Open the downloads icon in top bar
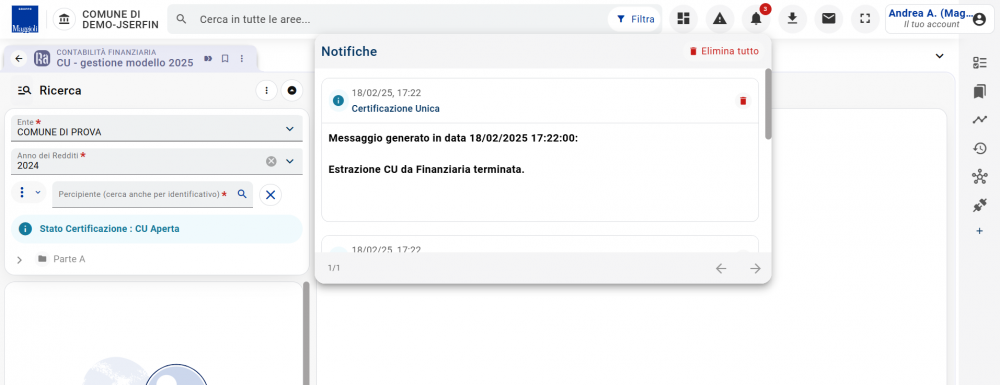This screenshot has width=1000, height=385. click(793, 18)
